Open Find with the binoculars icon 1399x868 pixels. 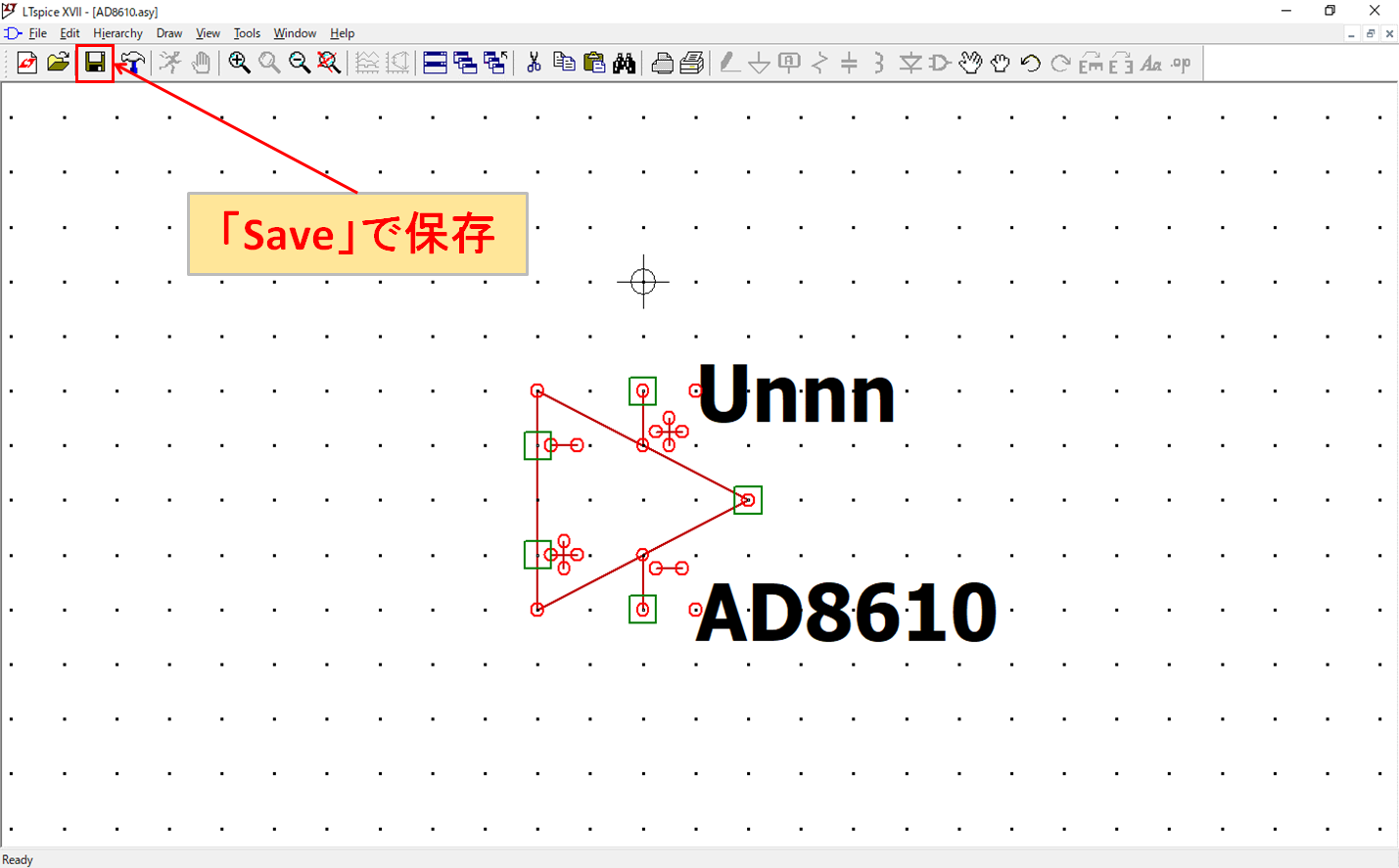625,64
